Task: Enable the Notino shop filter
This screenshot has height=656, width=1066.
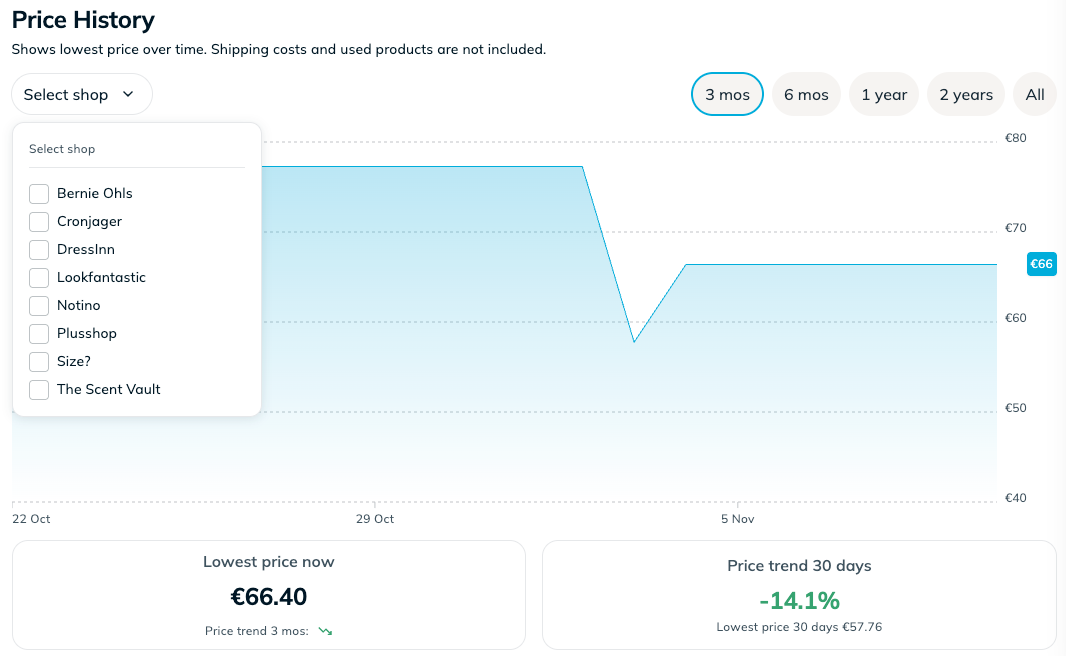Action: 38,305
